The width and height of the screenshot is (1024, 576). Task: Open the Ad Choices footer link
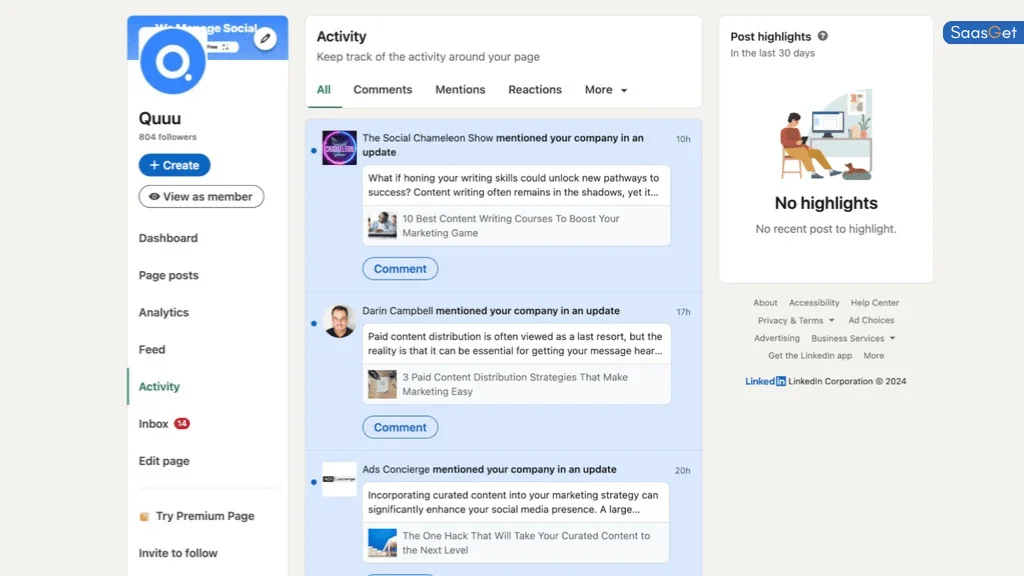tap(871, 321)
